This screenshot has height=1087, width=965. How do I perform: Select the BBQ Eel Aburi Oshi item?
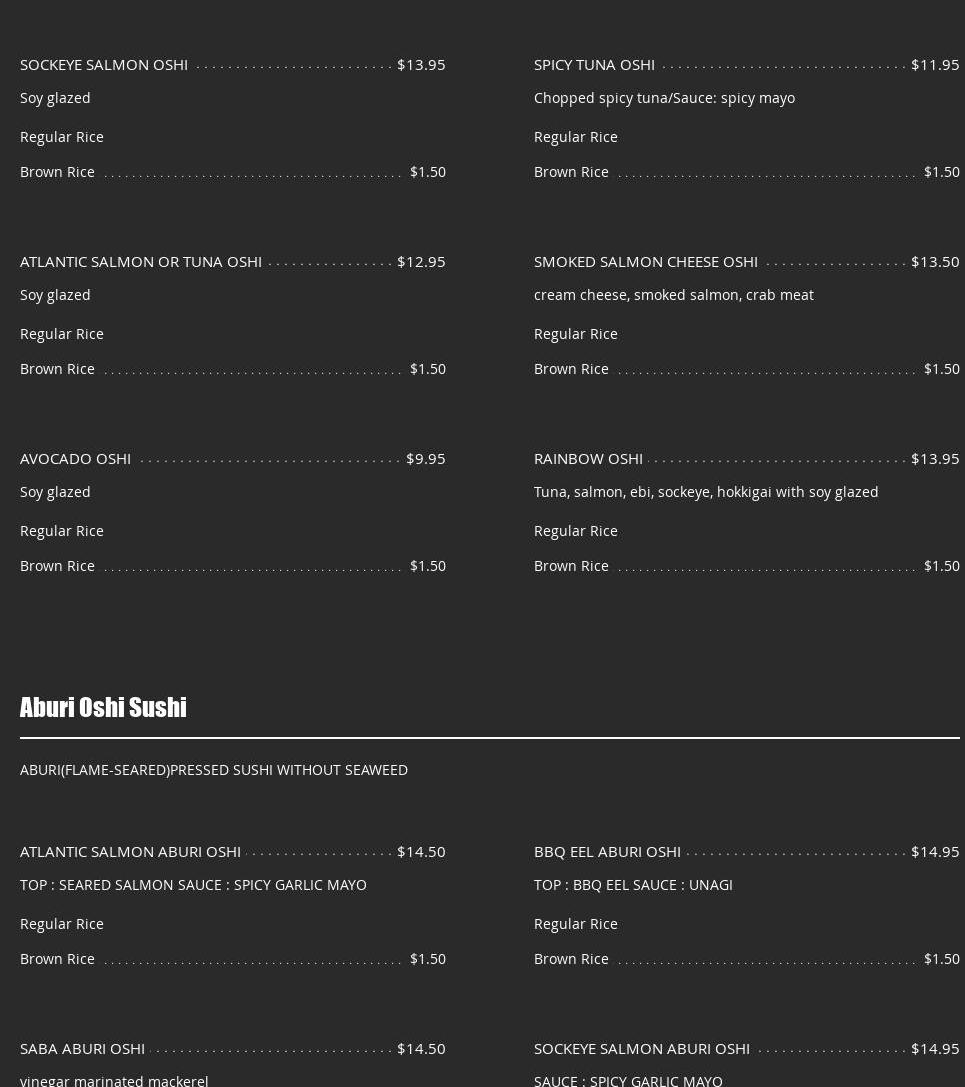[x=607, y=851]
